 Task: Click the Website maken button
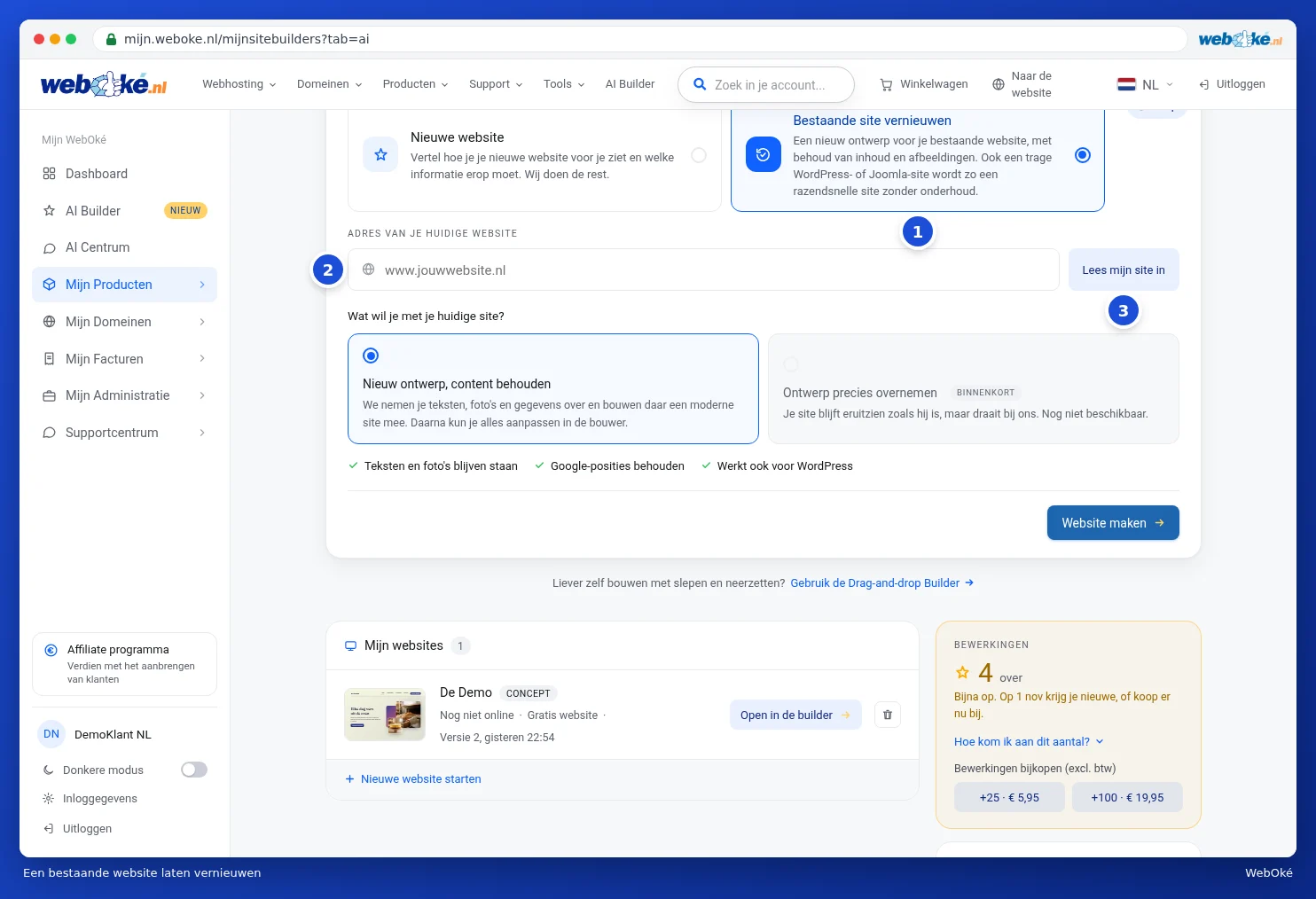[x=1113, y=523]
